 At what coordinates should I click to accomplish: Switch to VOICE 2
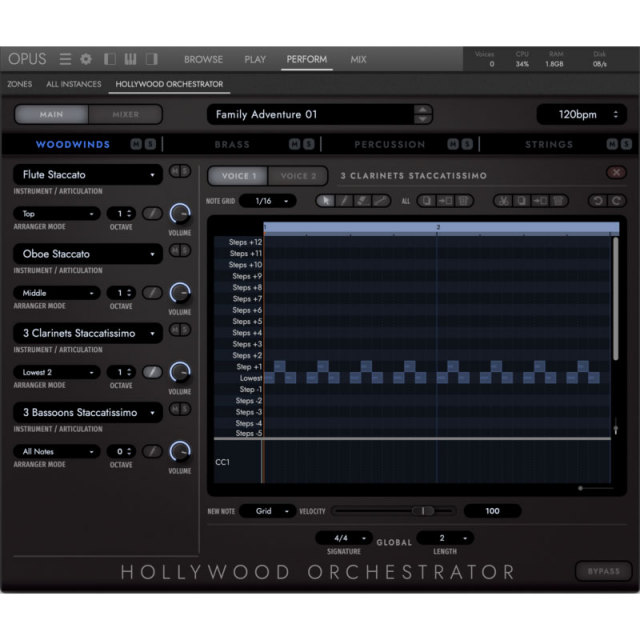(x=298, y=176)
